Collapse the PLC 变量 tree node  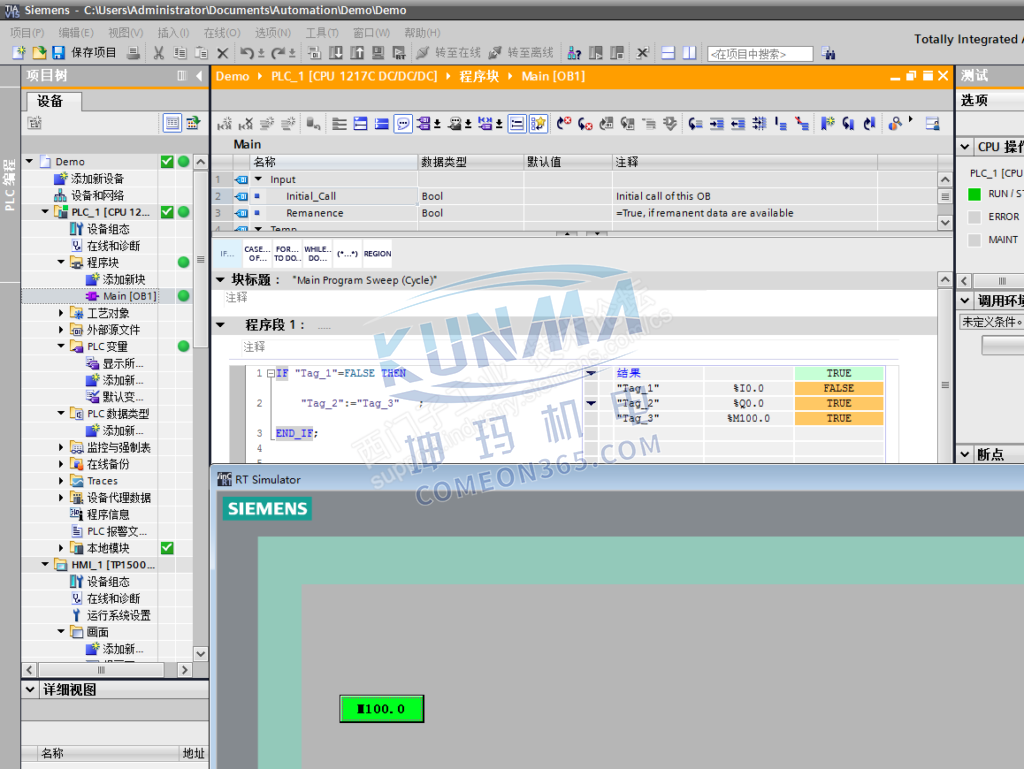pyautogui.click(x=61, y=346)
